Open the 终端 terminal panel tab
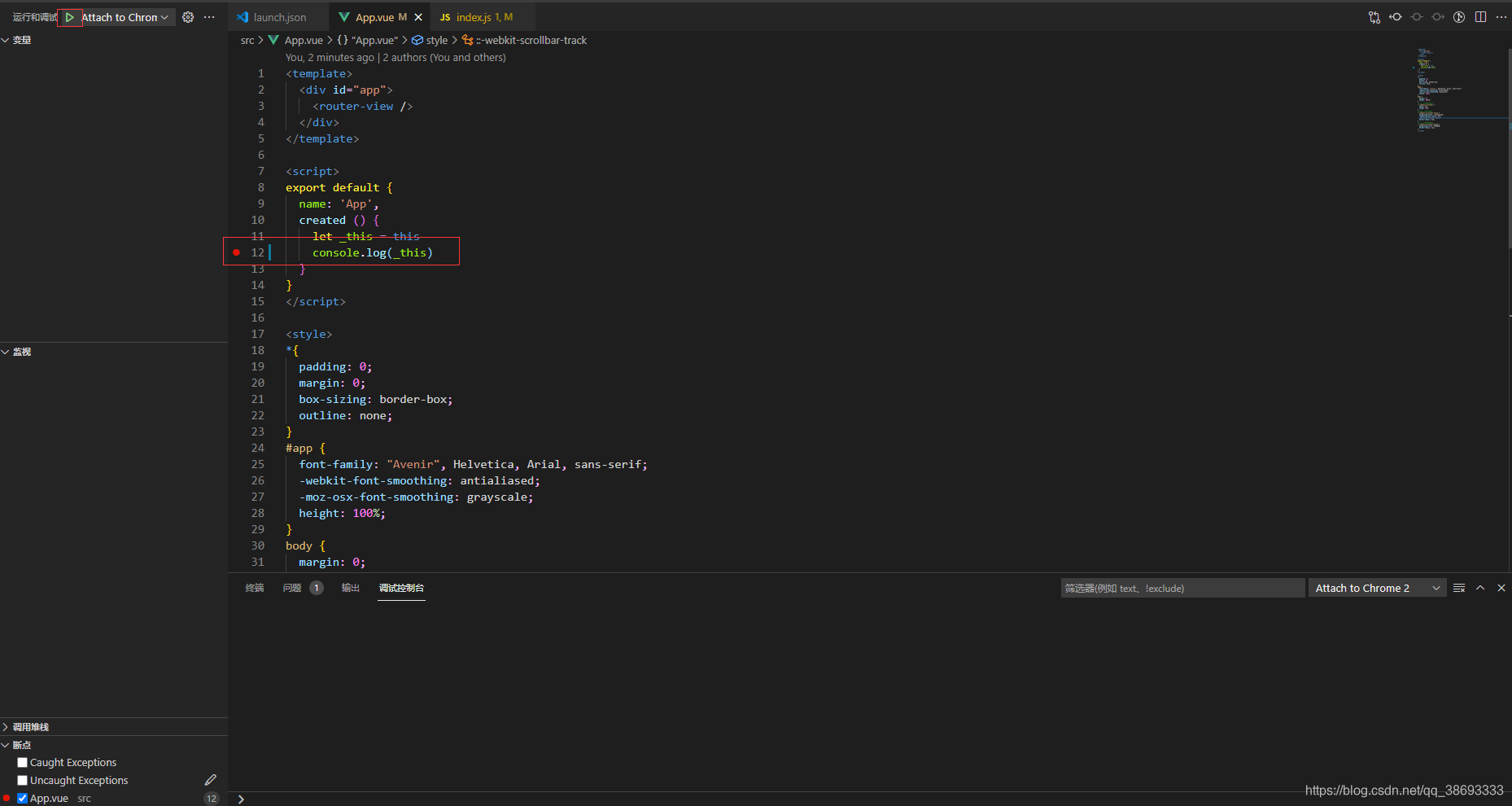Viewport: 1512px width, 806px height. coord(254,588)
